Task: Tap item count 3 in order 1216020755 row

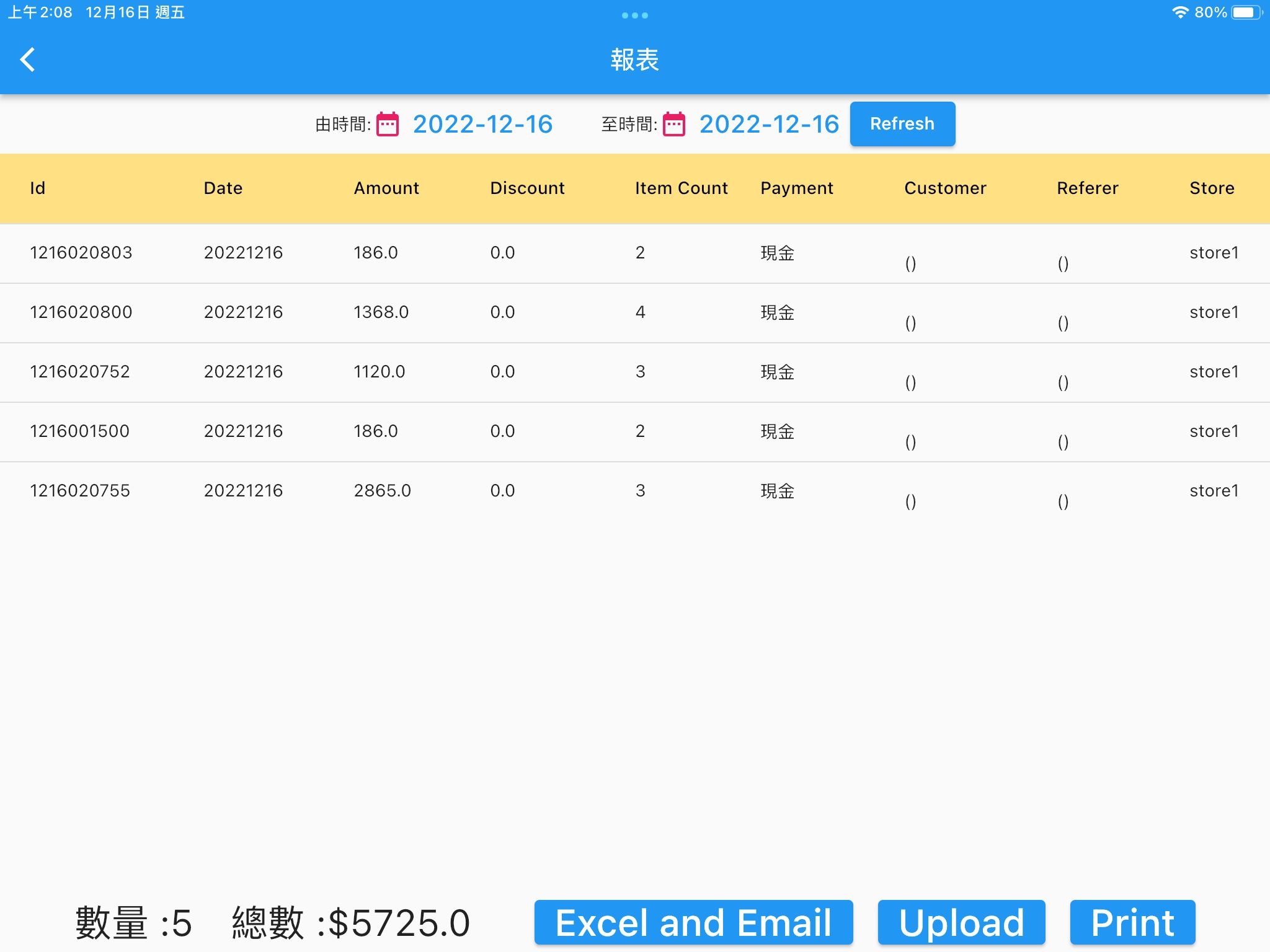Action: 641,491
